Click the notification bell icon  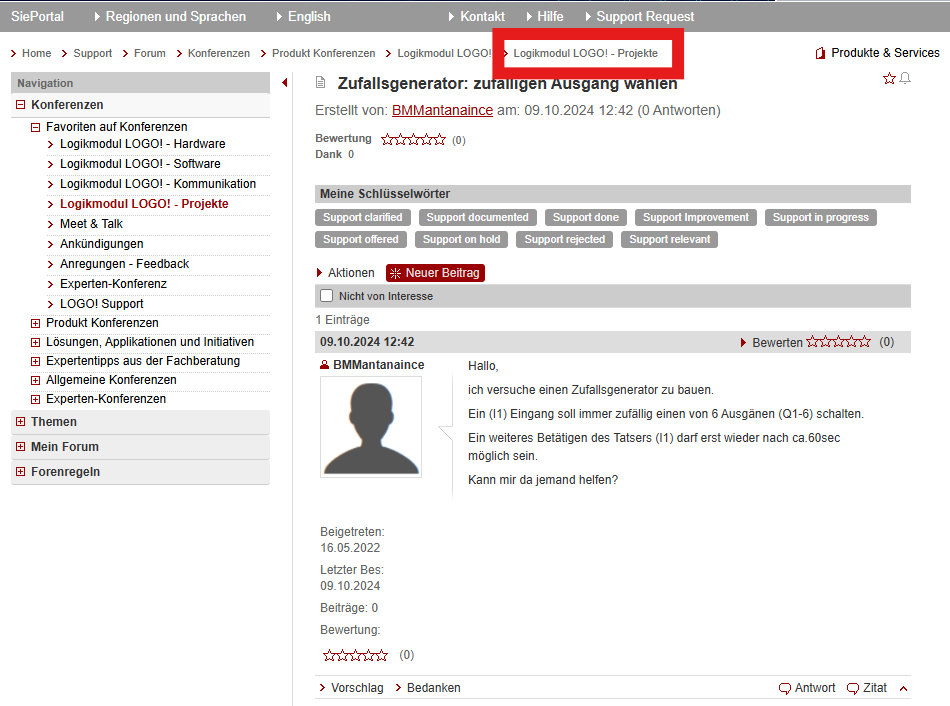(x=905, y=79)
